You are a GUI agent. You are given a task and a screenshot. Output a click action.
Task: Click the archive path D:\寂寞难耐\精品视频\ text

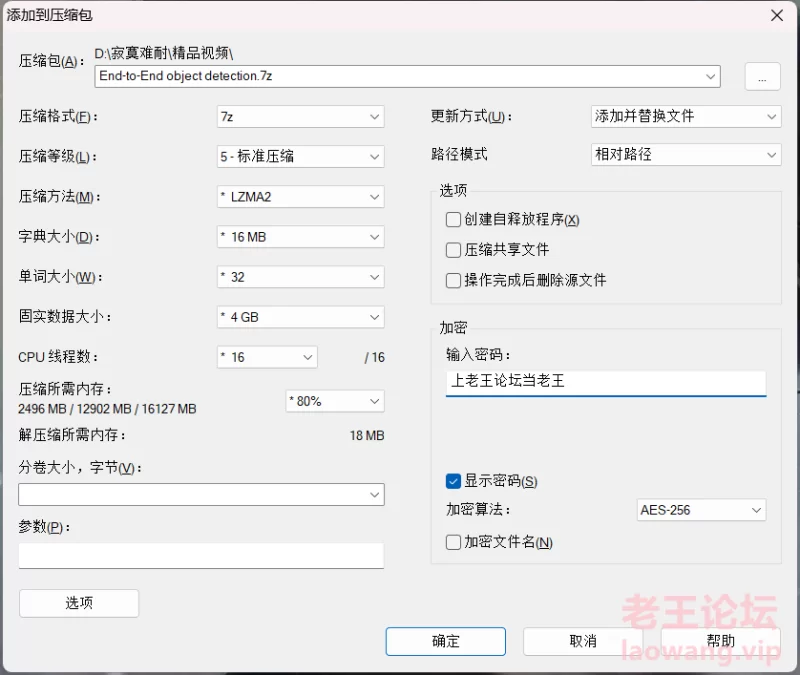tap(164, 53)
